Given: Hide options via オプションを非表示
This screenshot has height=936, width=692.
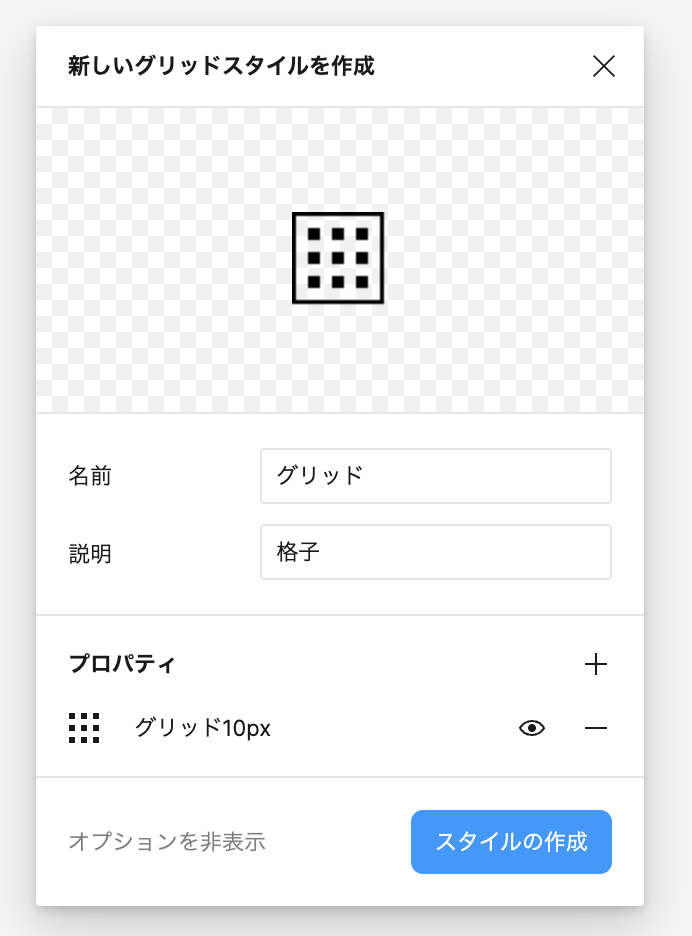Looking at the screenshot, I should 167,842.
